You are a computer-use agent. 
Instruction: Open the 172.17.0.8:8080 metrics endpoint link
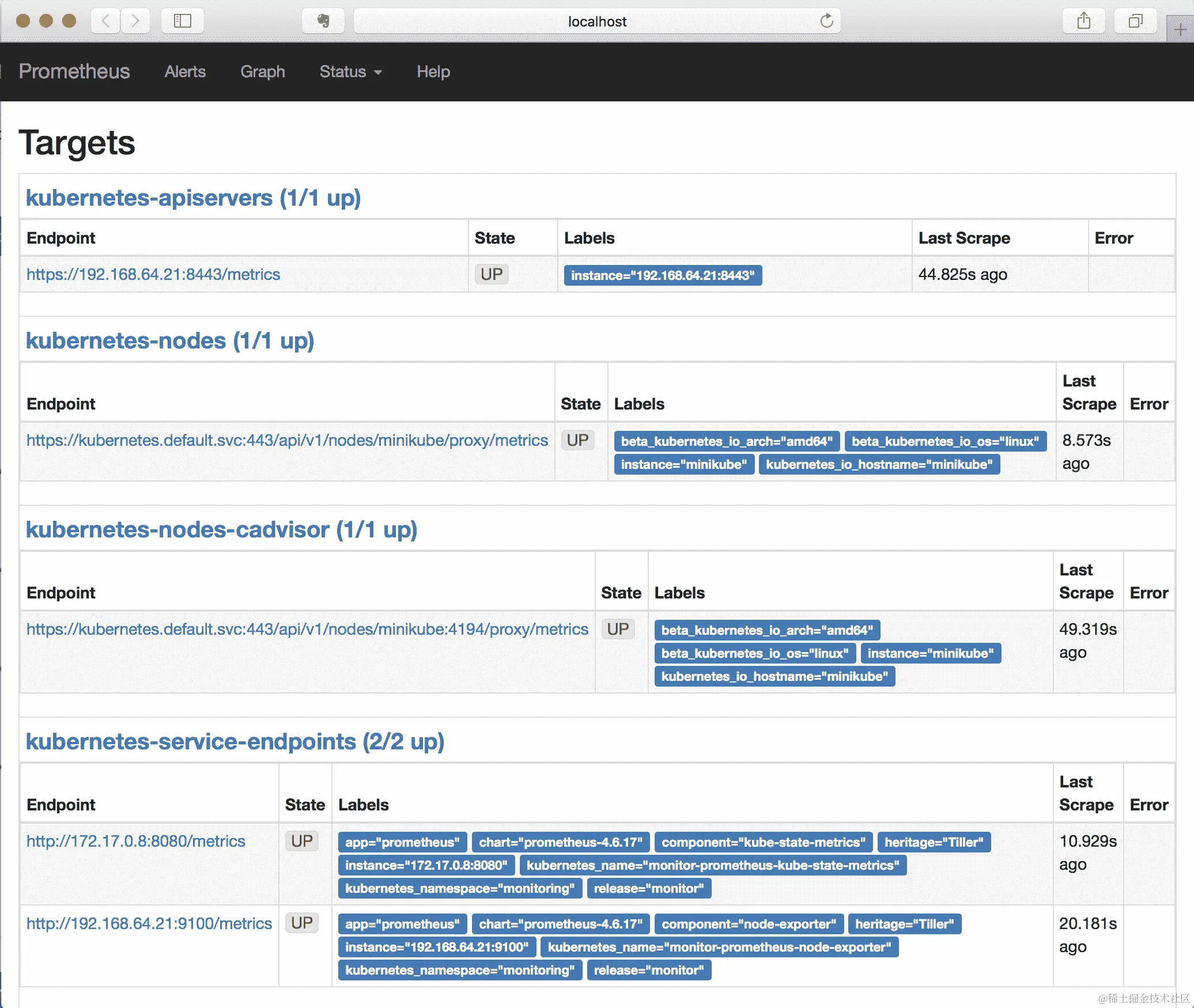136,841
